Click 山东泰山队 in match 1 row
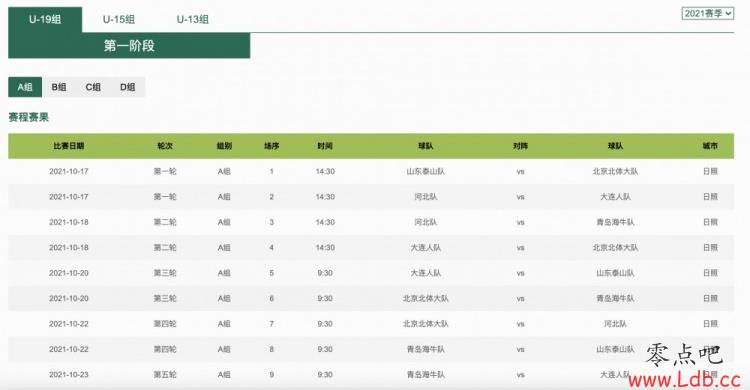 coord(426,171)
